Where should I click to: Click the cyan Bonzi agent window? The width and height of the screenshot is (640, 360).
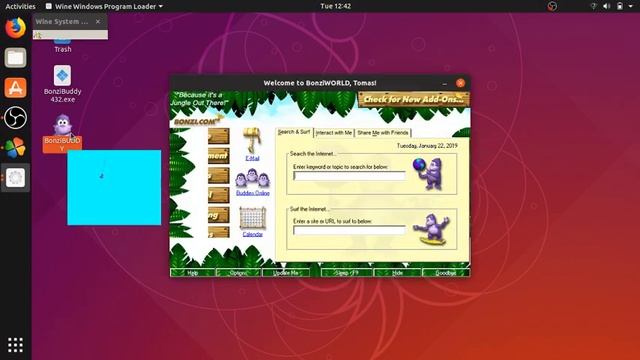coord(114,187)
